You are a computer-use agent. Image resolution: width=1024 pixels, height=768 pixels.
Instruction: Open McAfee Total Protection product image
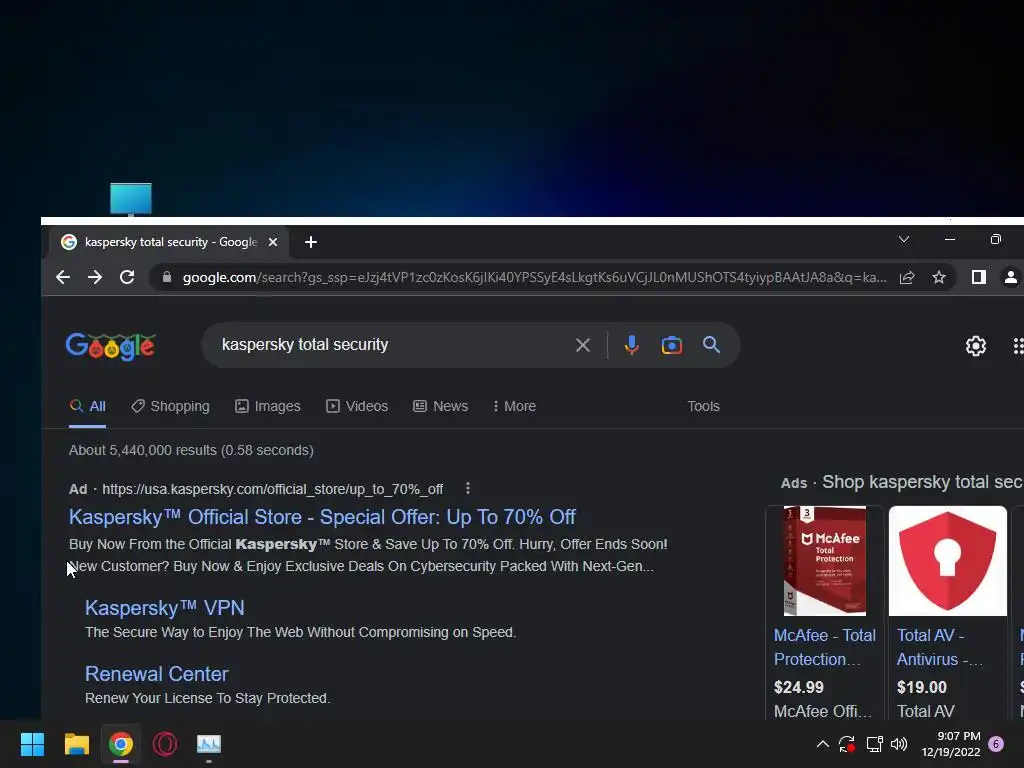(x=825, y=561)
